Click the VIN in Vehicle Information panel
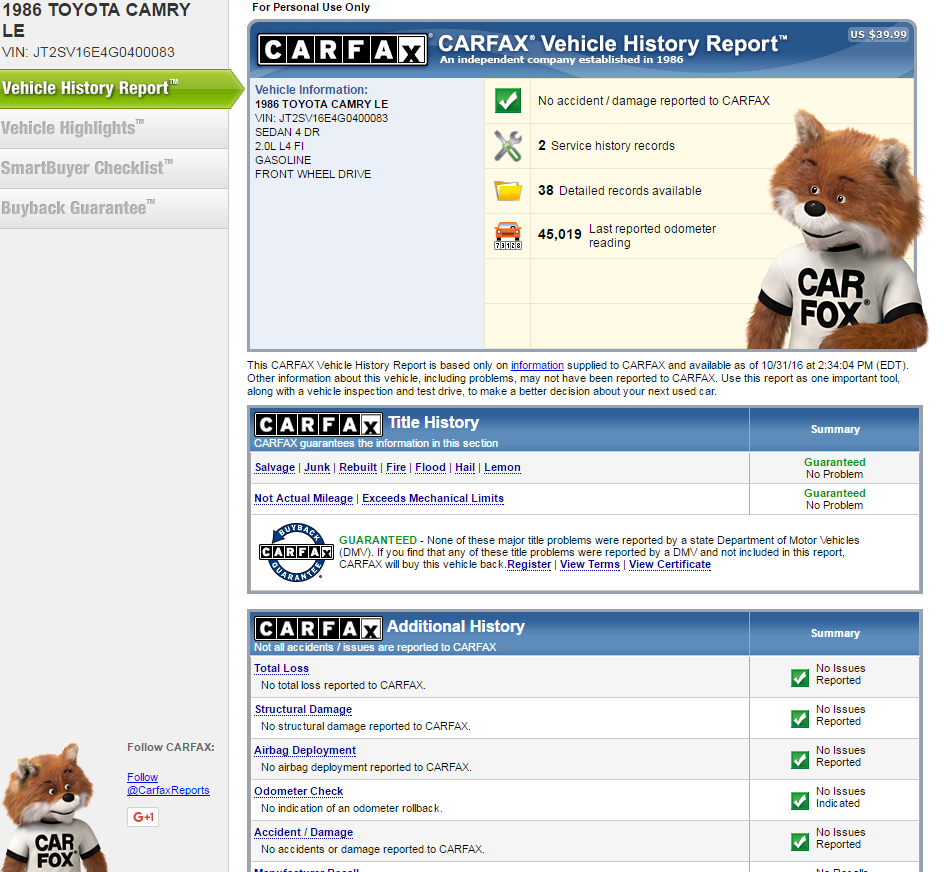 (x=321, y=118)
